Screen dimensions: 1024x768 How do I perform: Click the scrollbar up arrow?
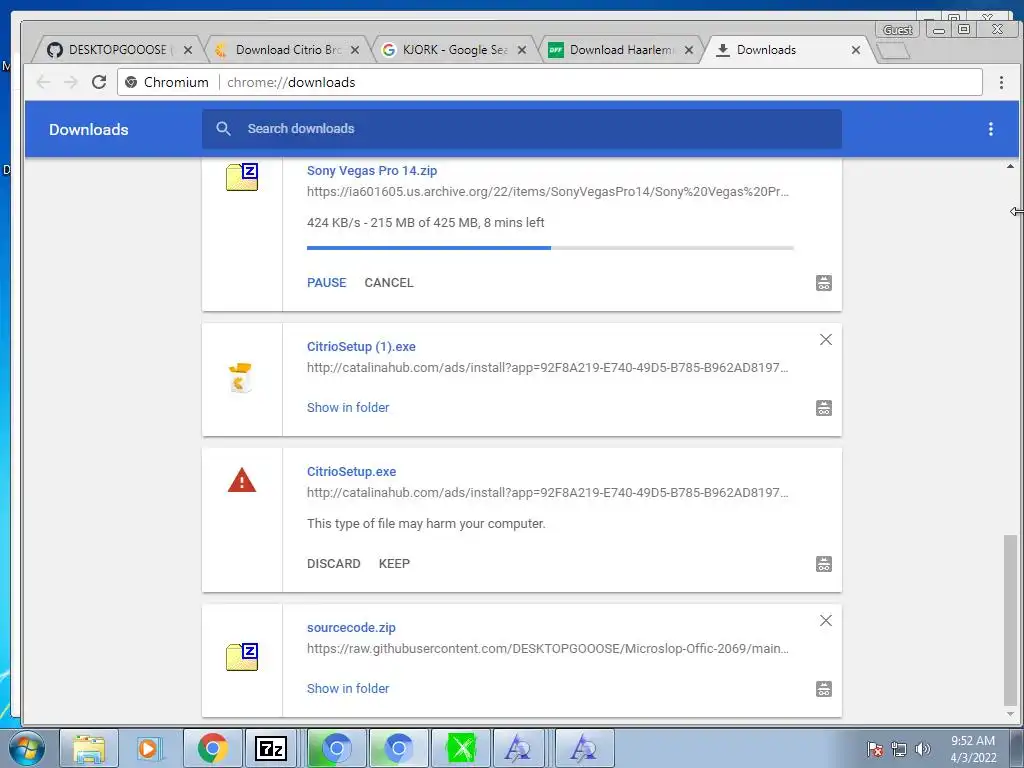[x=1010, y=167]
